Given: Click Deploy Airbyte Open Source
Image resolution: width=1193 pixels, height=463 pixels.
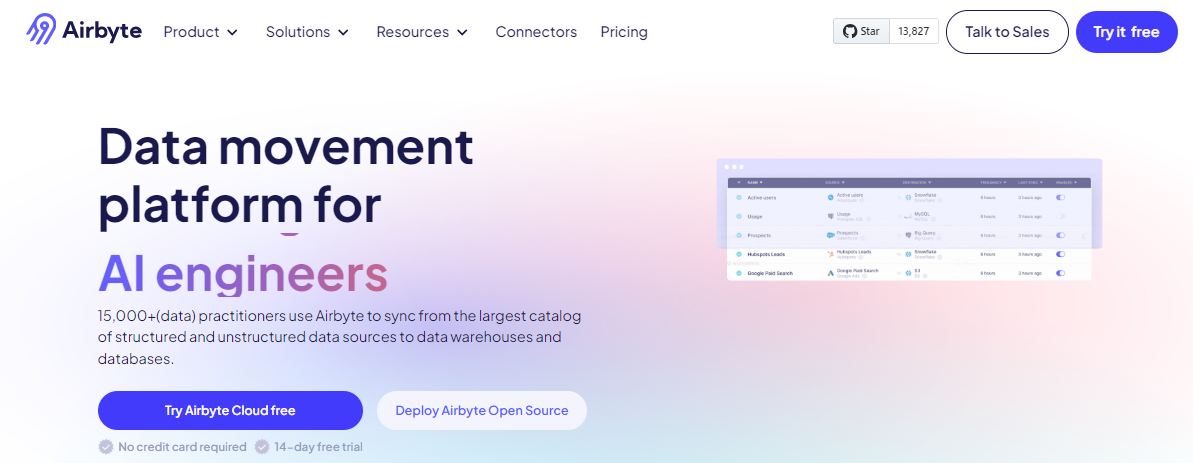Looking at the screenshot, I should [482, 411].
